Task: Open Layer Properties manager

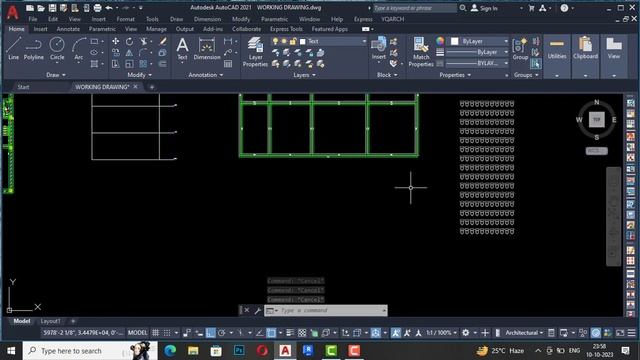Action: tap(255, 52)
